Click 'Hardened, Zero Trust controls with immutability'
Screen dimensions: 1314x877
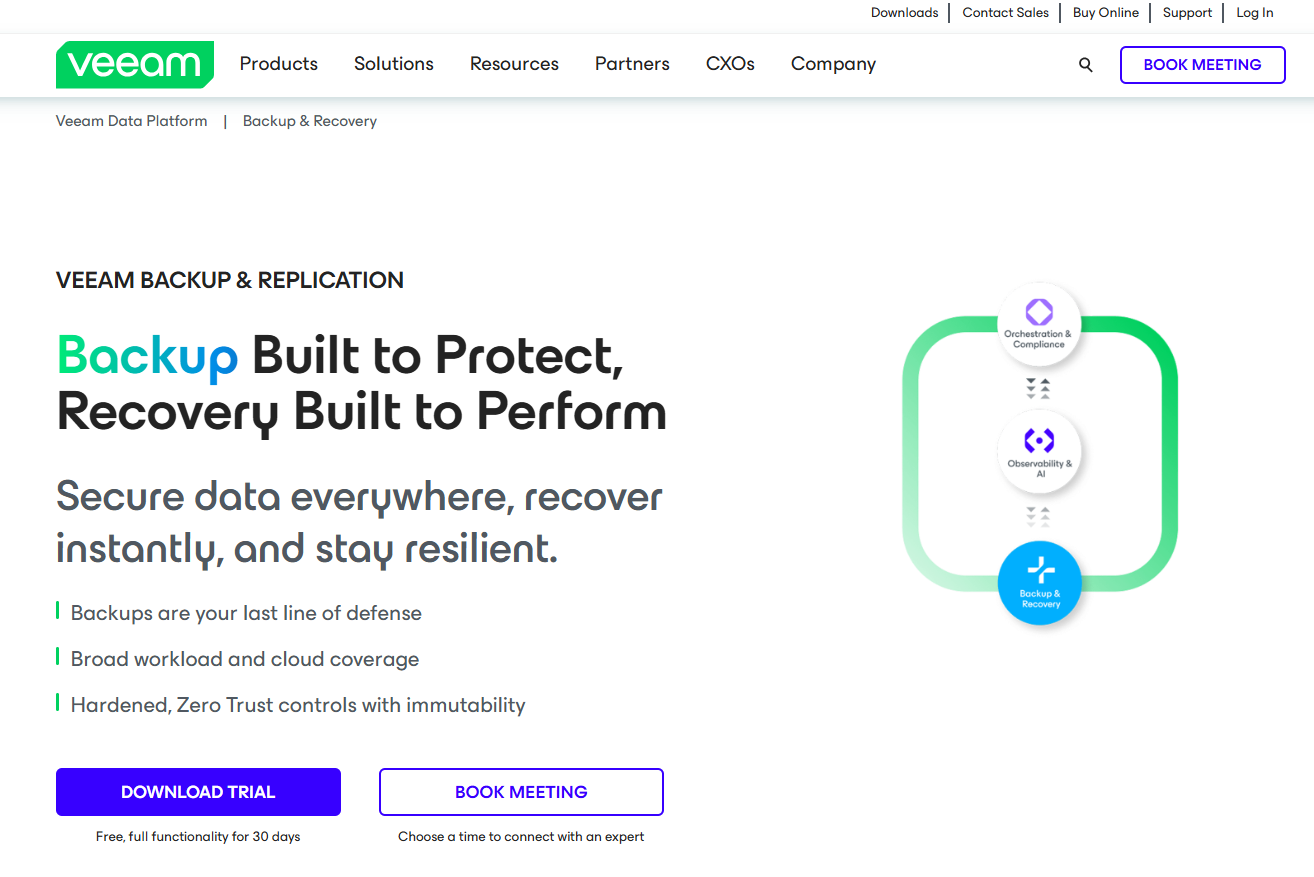point(298,705)
